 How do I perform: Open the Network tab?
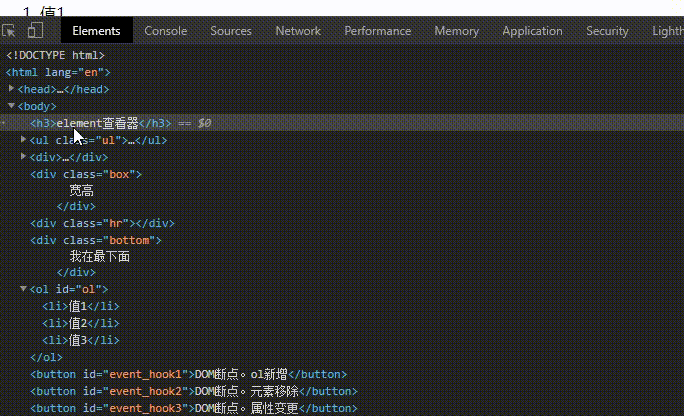[x=298, y=31]
